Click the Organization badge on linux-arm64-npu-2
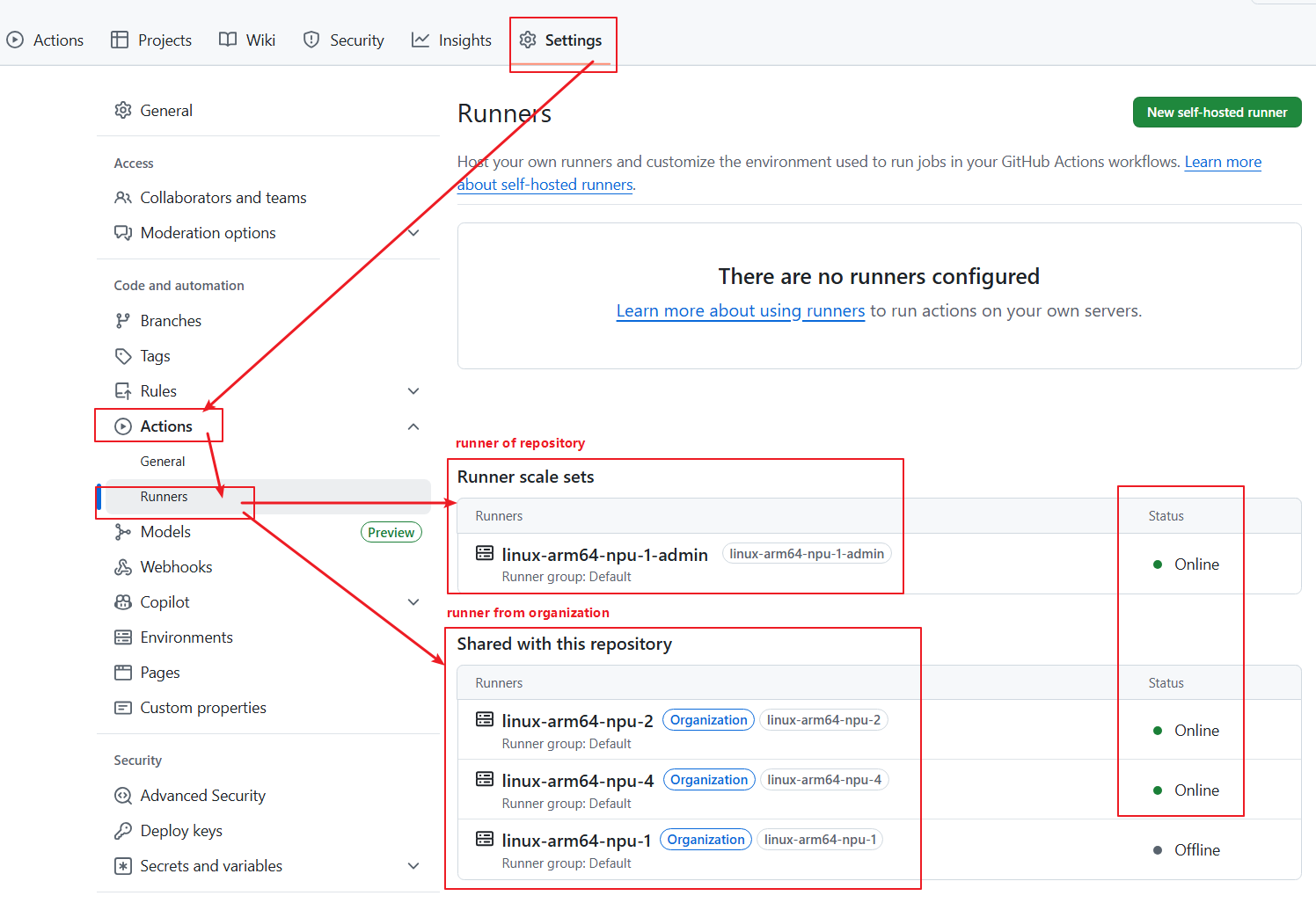Viewport: 1316px width, 903px height. coord(708,720)
